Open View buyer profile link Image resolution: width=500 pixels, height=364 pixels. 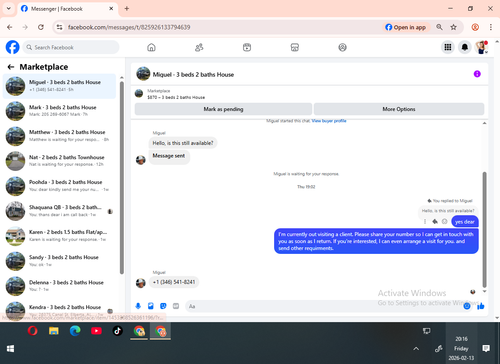tap(329, 121)
